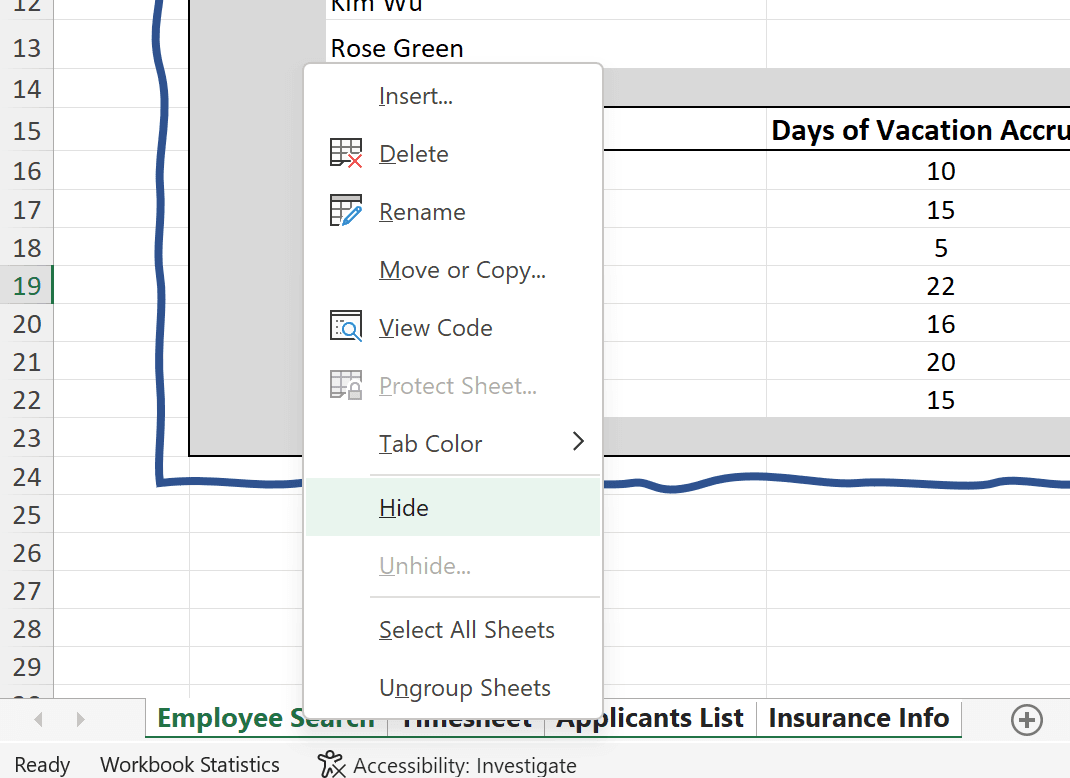Add a new sheet with plus icon

[1027, 719]
